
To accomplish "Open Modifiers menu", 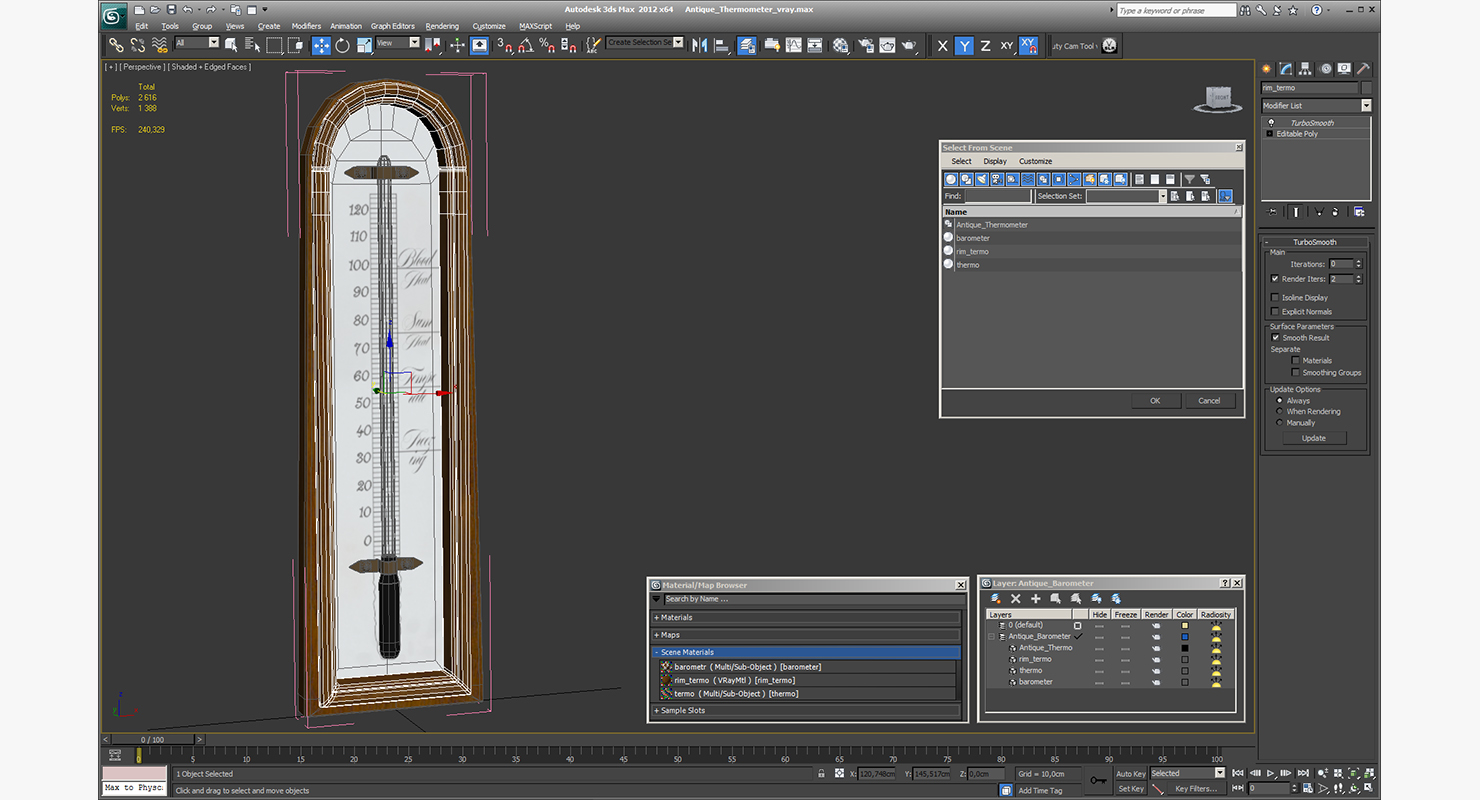I will tap(306, 26).
